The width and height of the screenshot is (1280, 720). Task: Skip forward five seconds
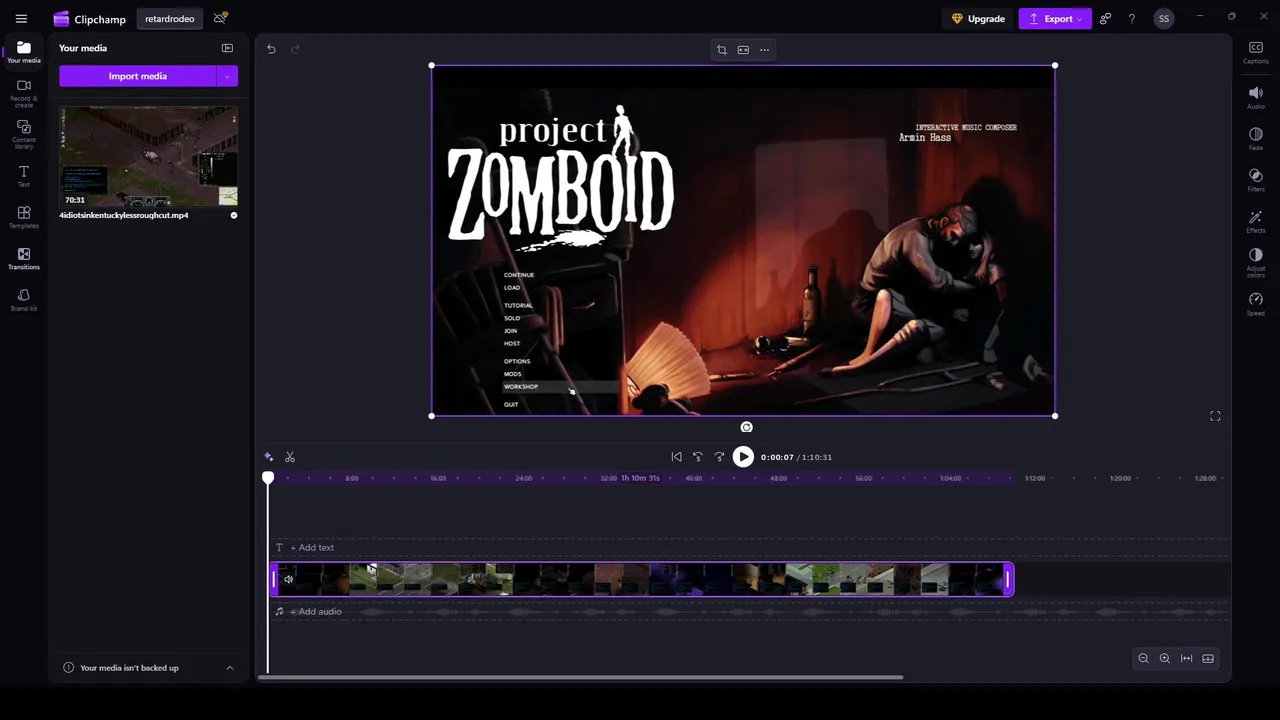719,457
